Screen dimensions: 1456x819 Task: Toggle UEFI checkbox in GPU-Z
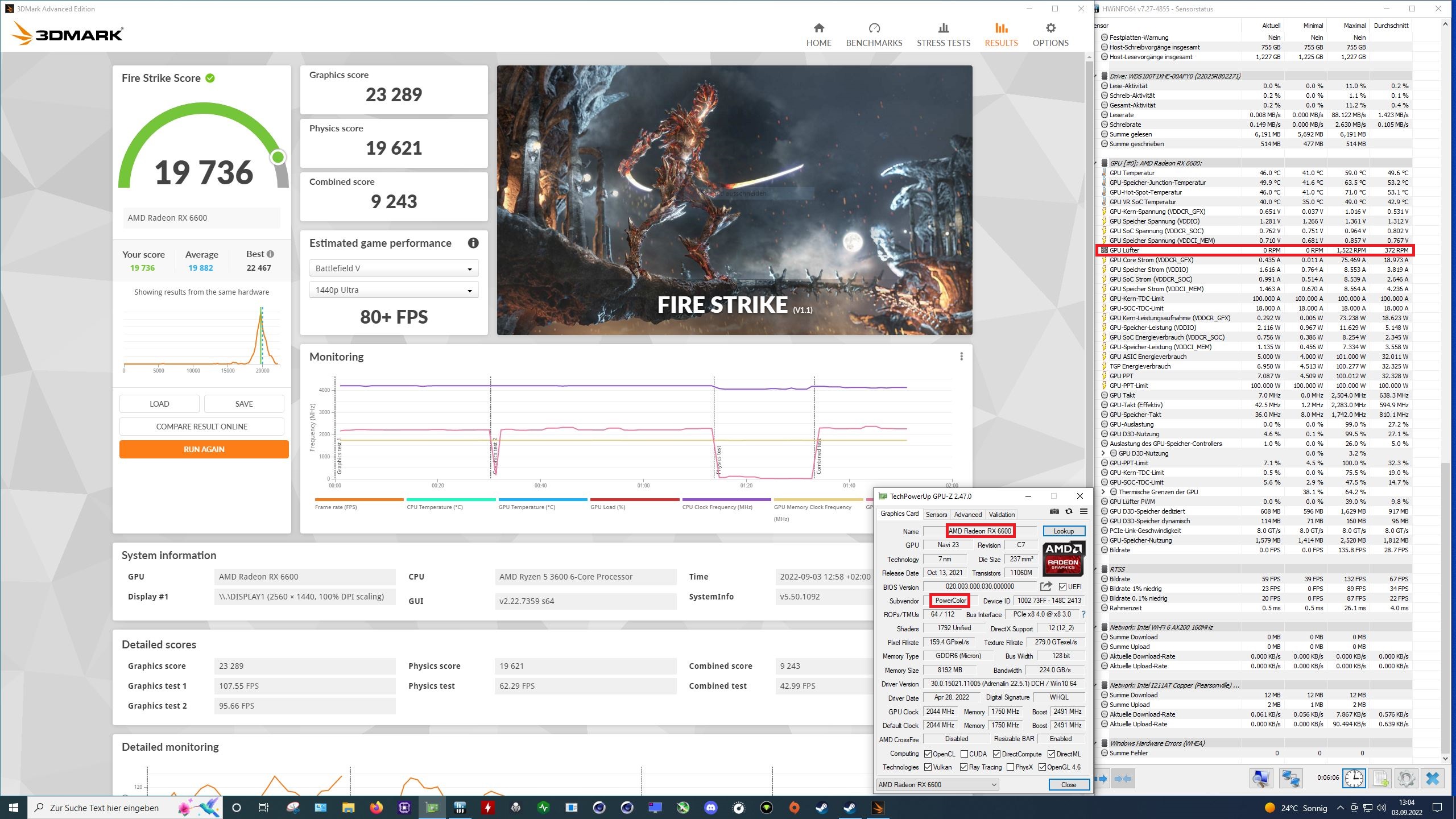[1062, 586]
